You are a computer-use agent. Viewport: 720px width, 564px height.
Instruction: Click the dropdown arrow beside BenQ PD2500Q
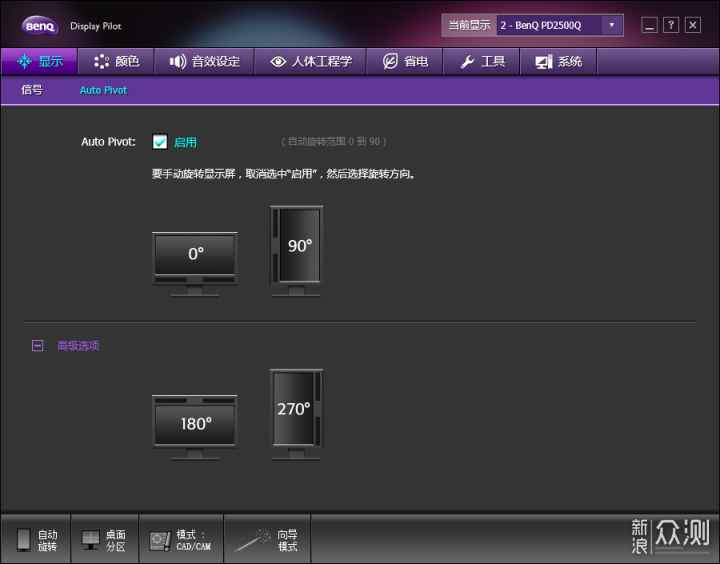pyautogui.click(x=612, y=25)
